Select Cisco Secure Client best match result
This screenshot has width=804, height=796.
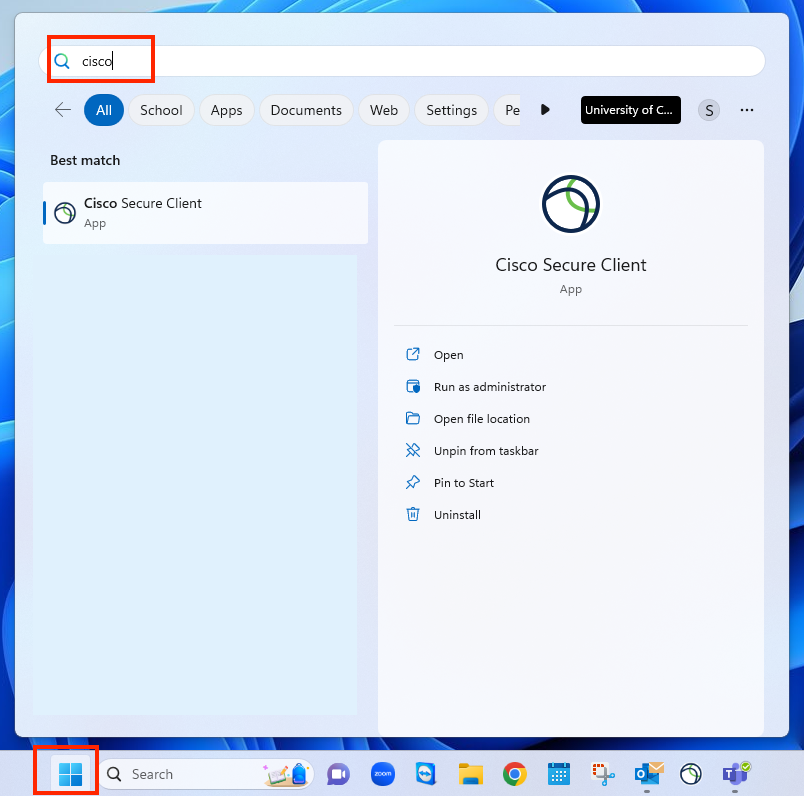point(206,213)
